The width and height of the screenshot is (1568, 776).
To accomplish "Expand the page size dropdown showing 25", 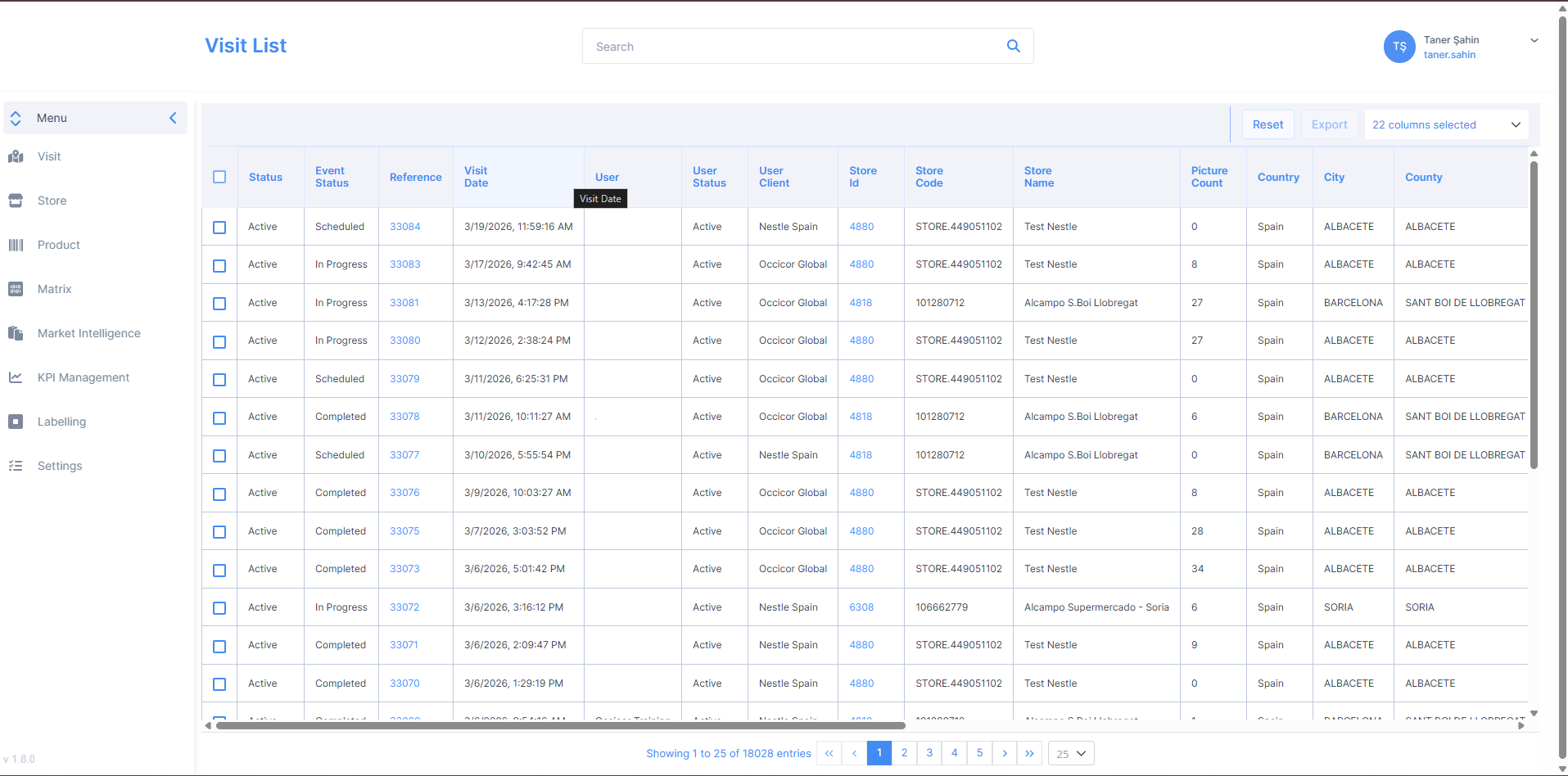I will tap(1070, 753).
